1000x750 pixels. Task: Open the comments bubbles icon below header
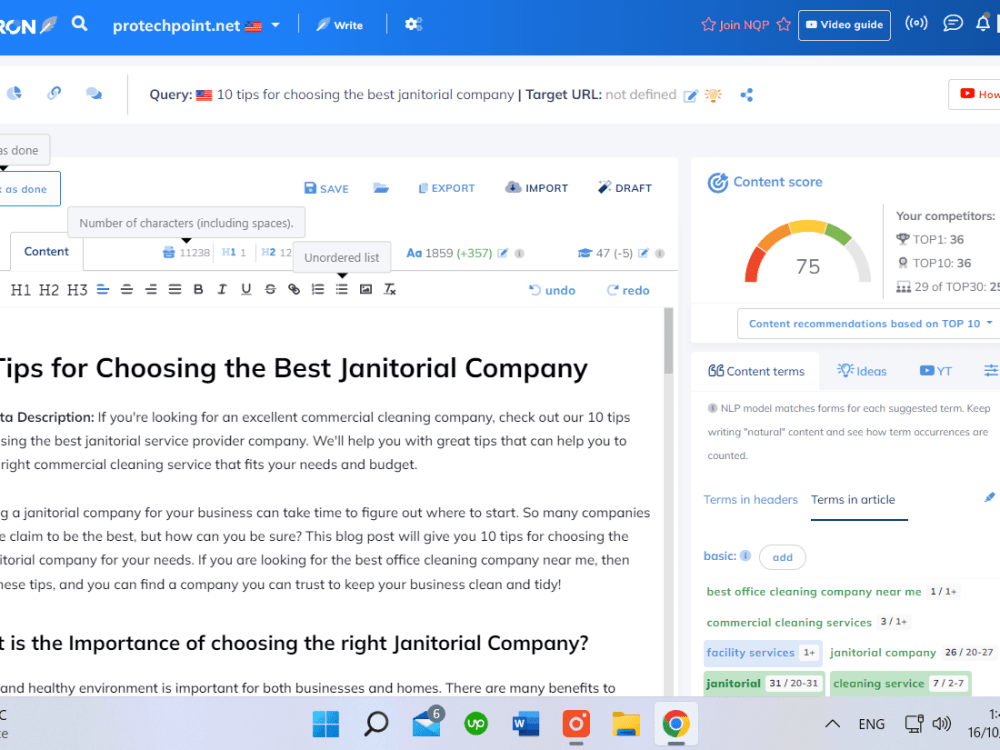point(94,94)
